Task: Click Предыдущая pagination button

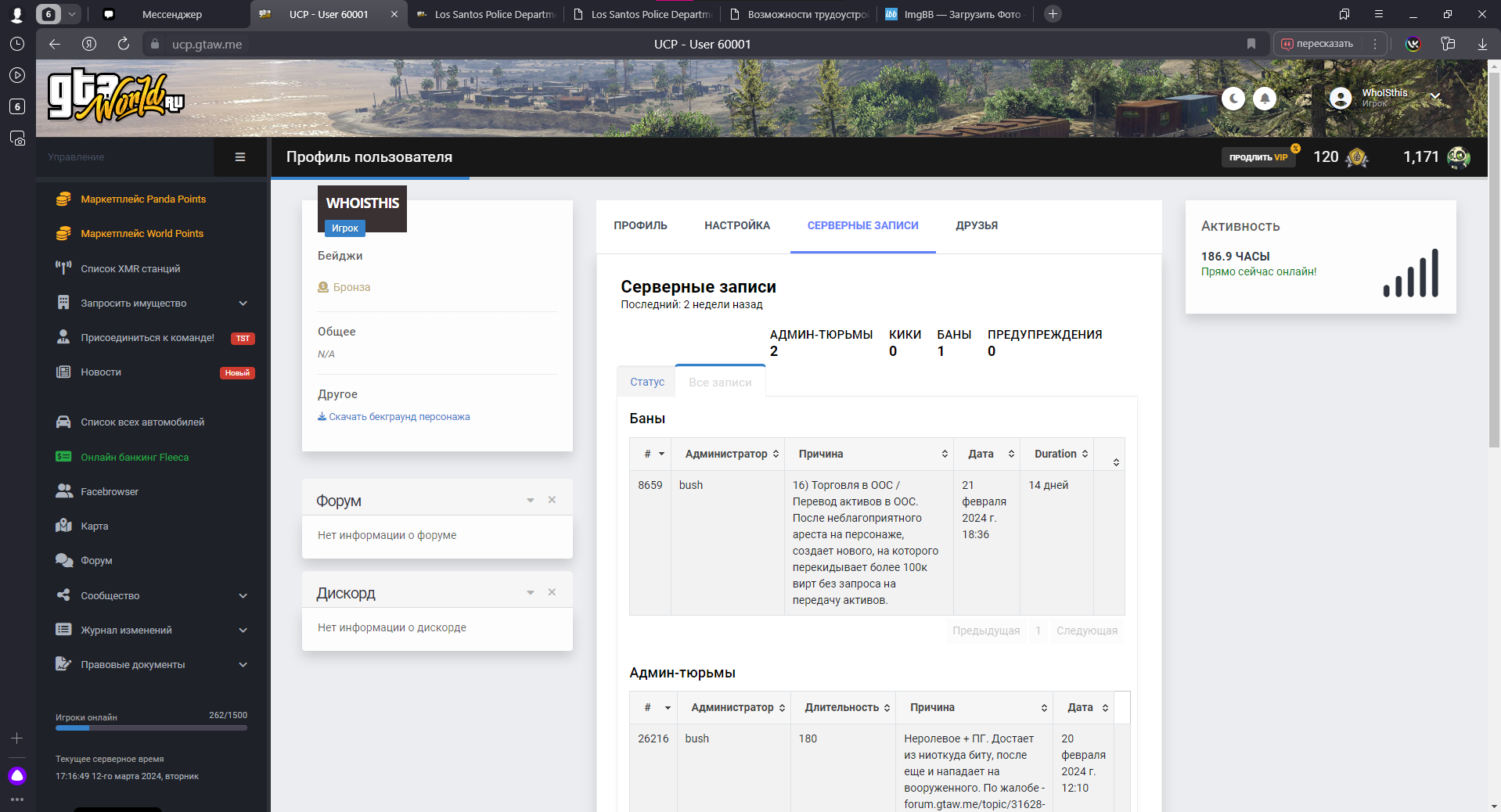Action: (986, 631)
